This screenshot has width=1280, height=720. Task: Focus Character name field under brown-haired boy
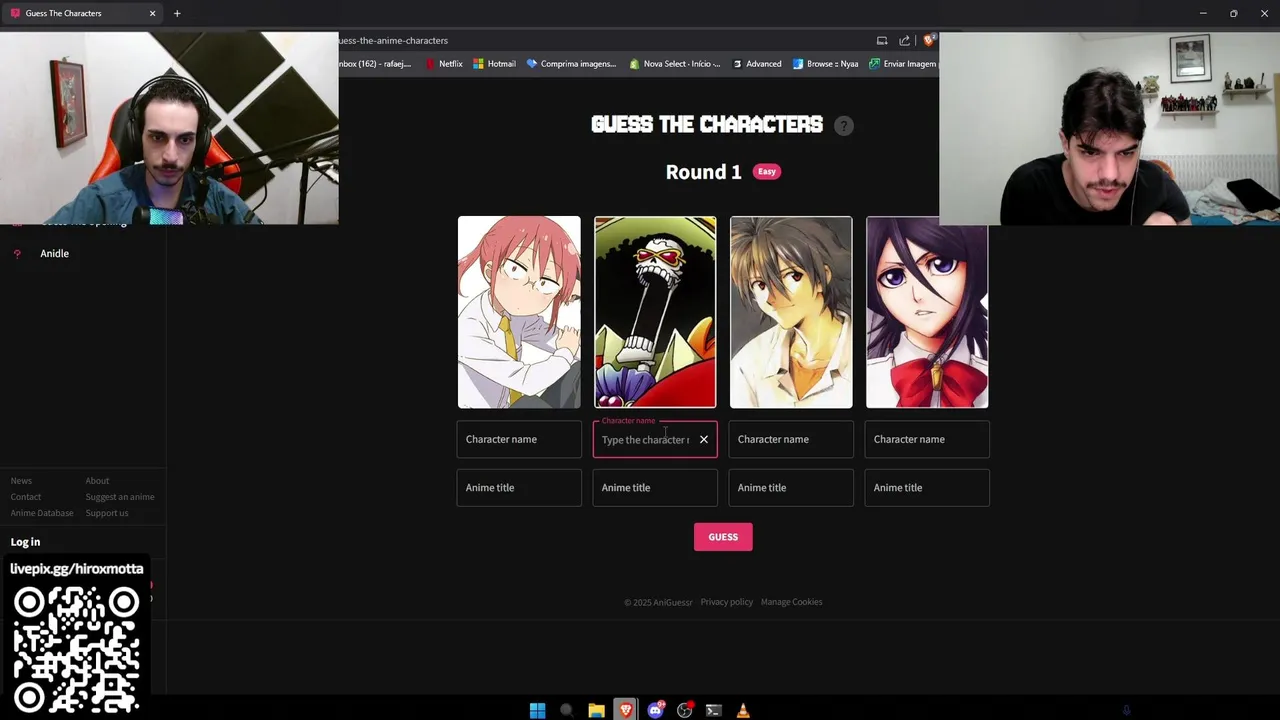[x=791, y=440]
